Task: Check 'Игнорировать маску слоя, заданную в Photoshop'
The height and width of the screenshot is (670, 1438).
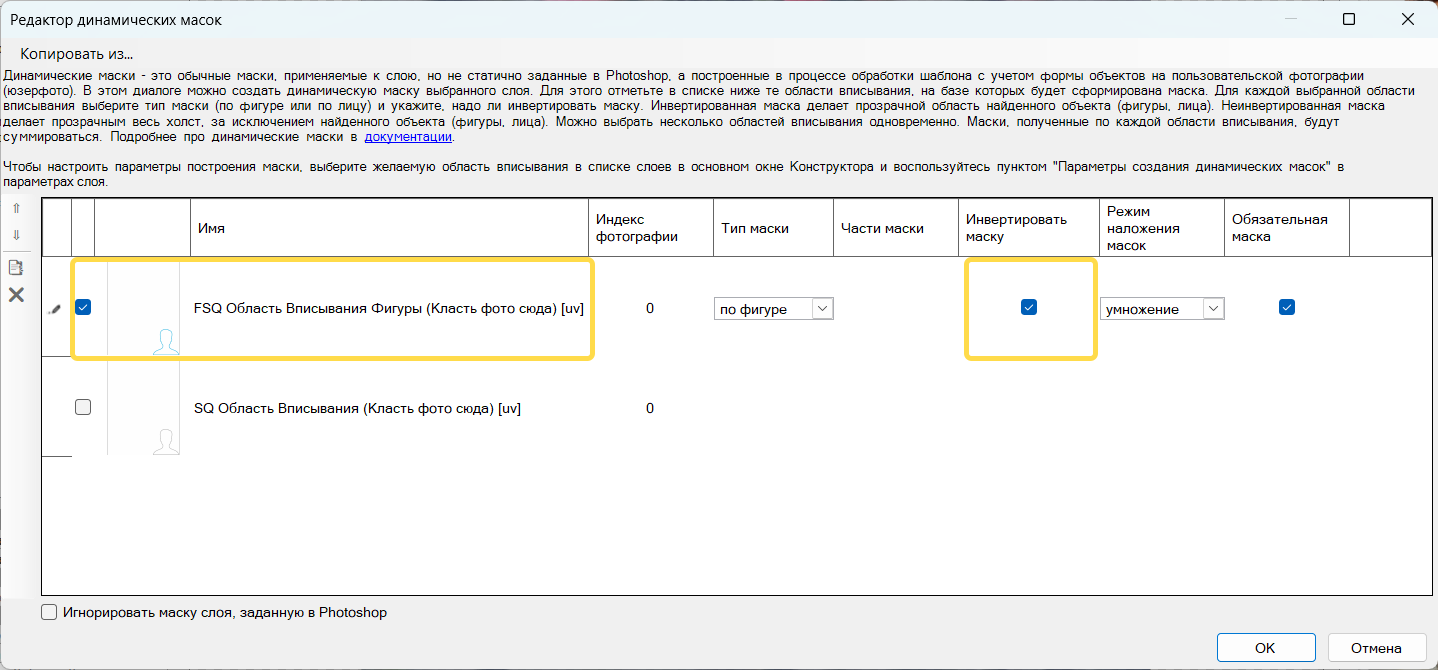Action: pos(49,613)
